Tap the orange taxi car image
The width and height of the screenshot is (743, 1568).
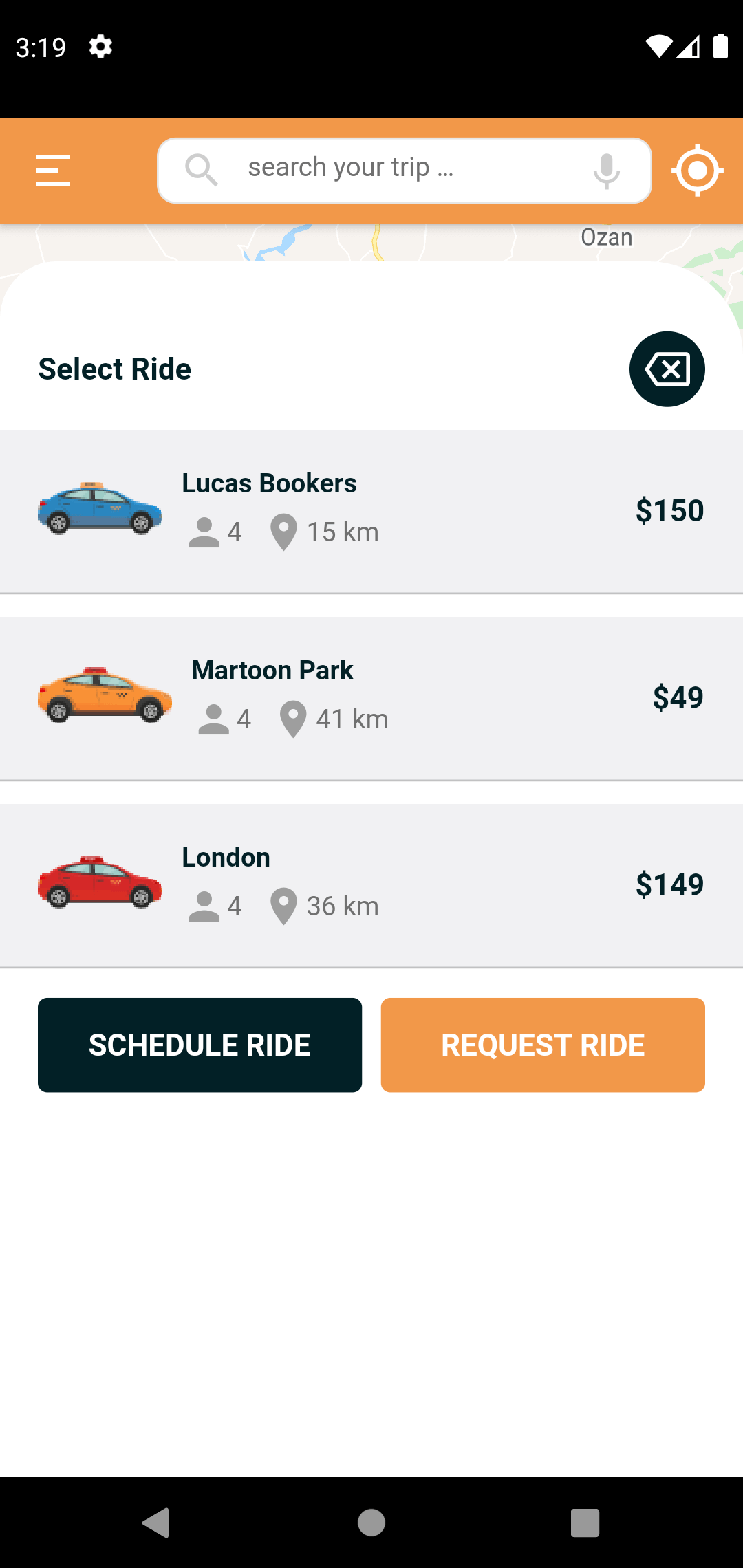(x=105, y=695)
